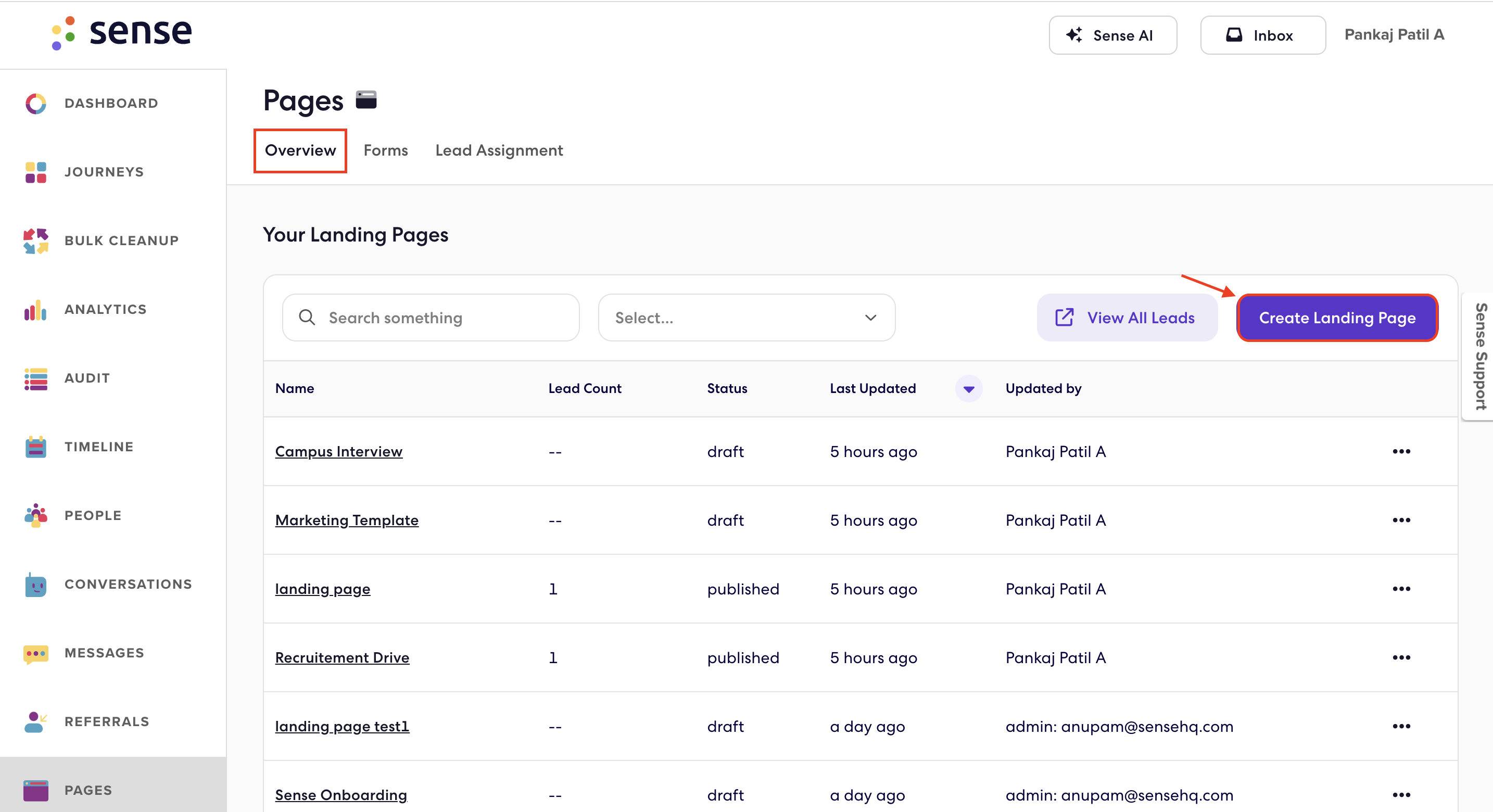Click the Bulk Cleanup arrows icon
Viewport: 1493px width, 812px height.
click(36, 241)
